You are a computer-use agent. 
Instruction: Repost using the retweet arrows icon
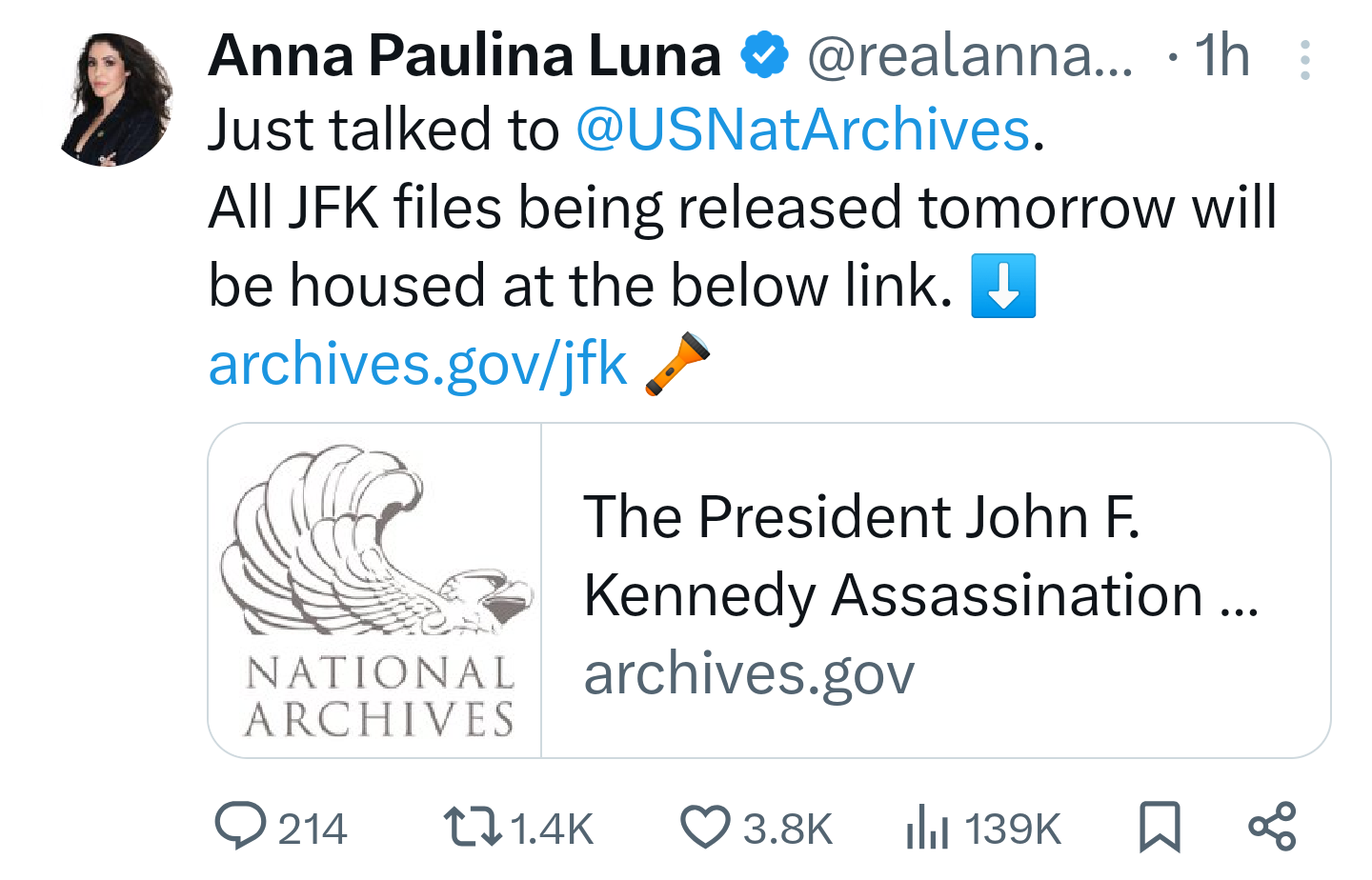[473, 827]
